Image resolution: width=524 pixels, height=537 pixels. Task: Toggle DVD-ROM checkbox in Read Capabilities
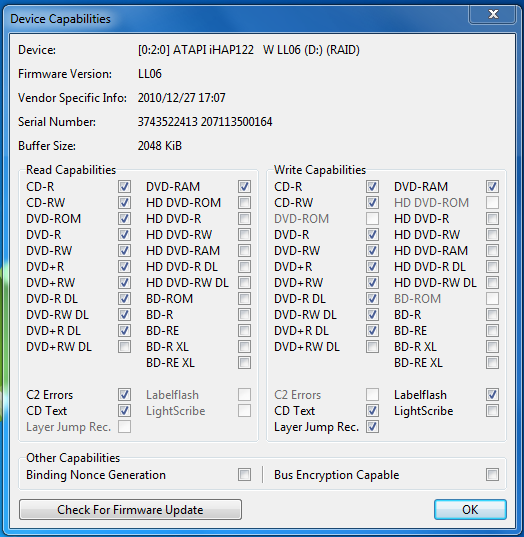pos(124,218)
